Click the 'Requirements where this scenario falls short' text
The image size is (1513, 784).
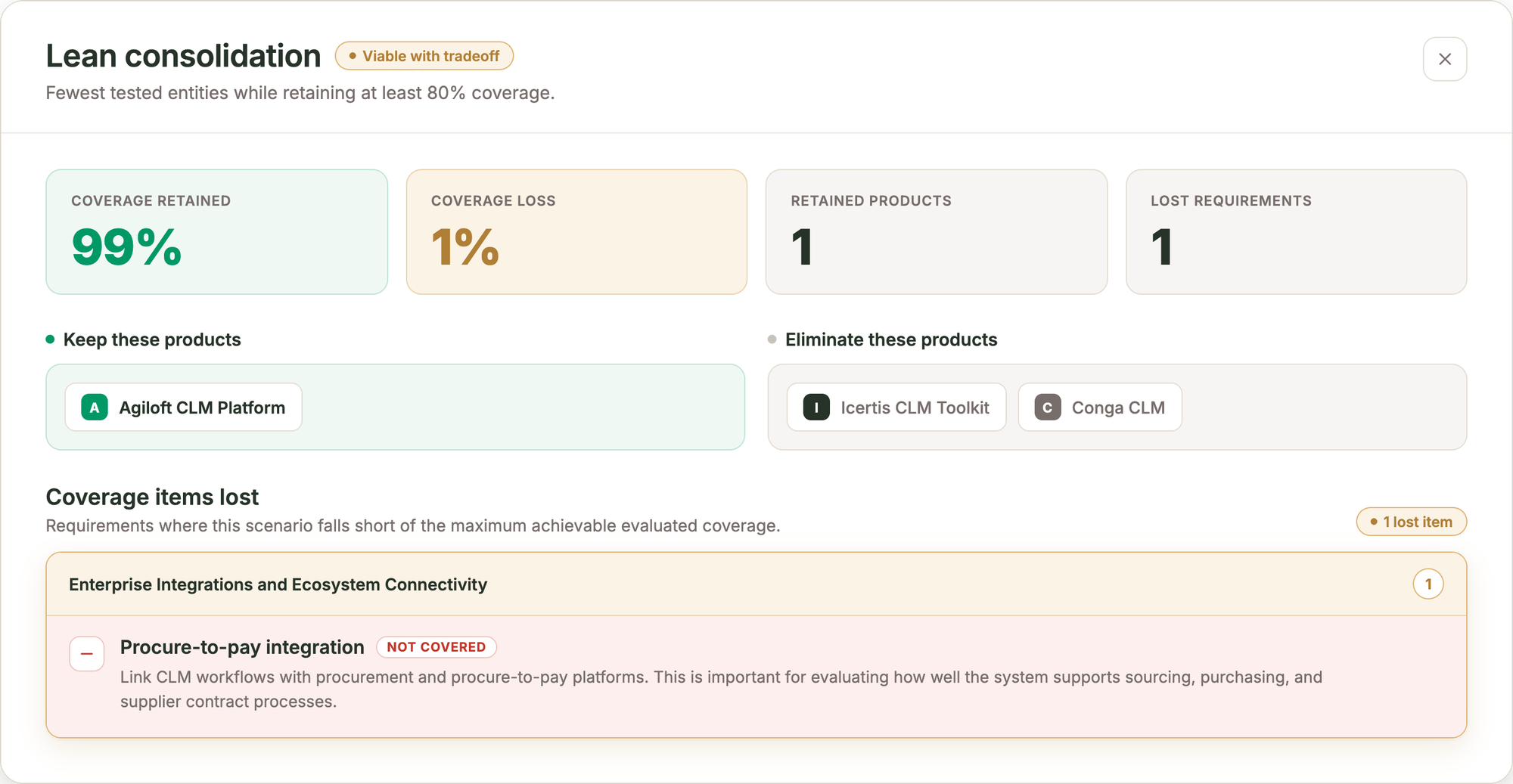[x=413, y=525]
